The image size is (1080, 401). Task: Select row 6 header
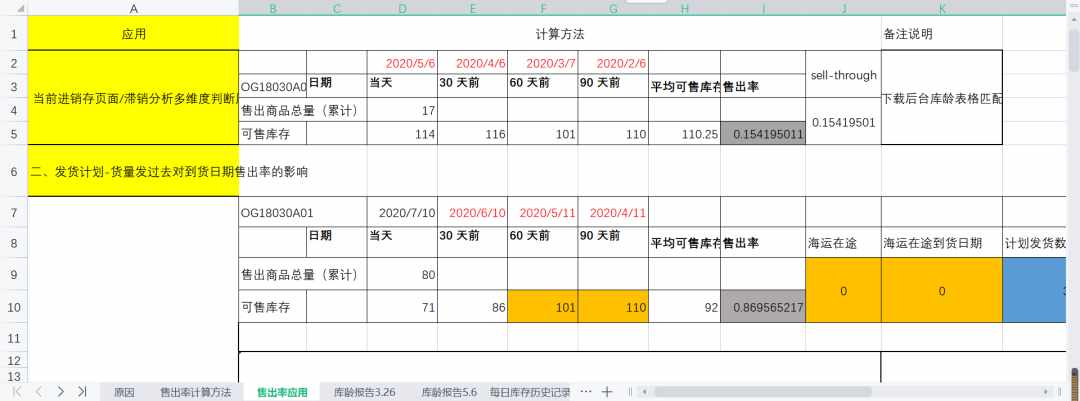(14, 171)
